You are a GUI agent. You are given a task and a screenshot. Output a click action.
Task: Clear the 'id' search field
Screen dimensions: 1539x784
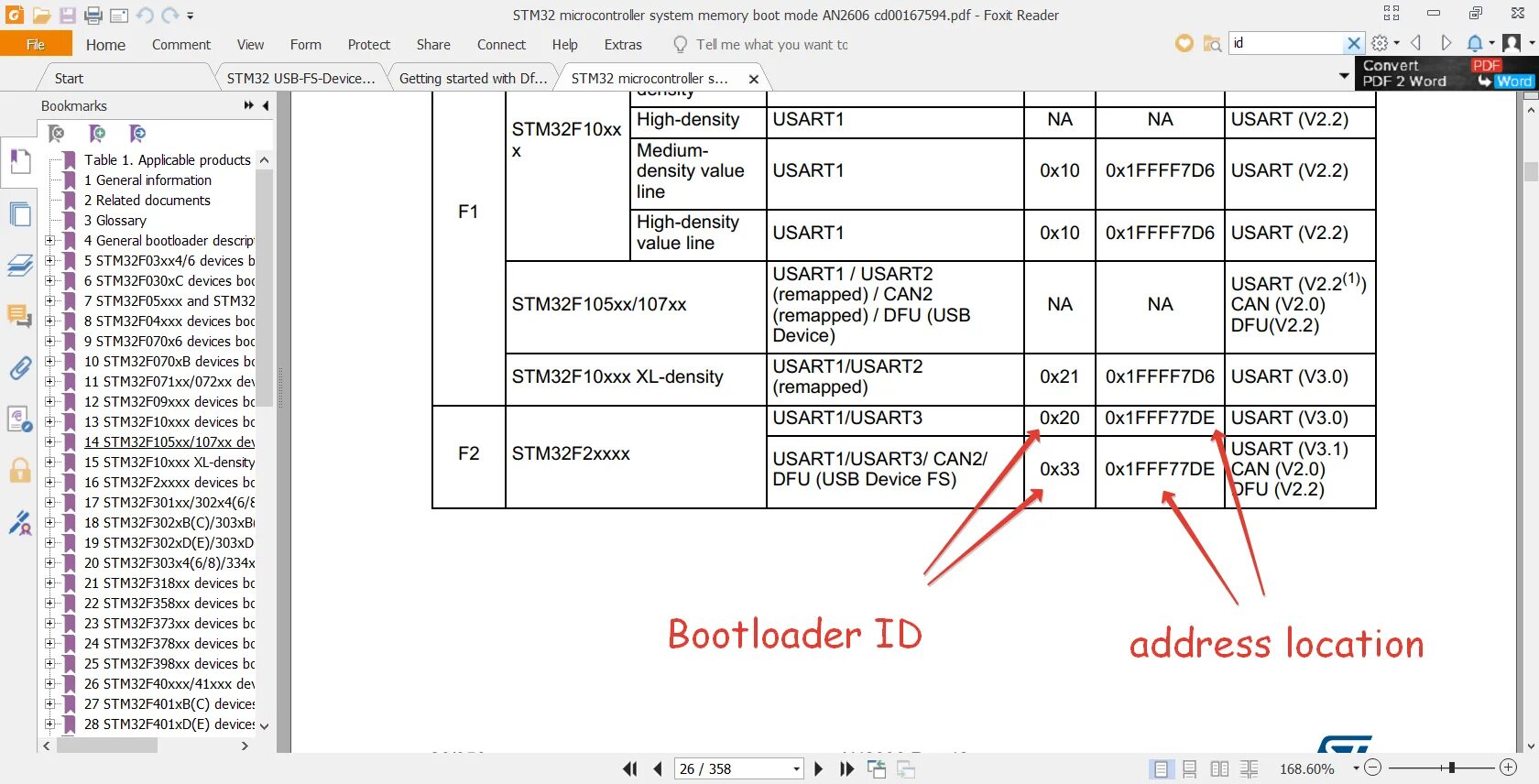[x=1353, y=43]
